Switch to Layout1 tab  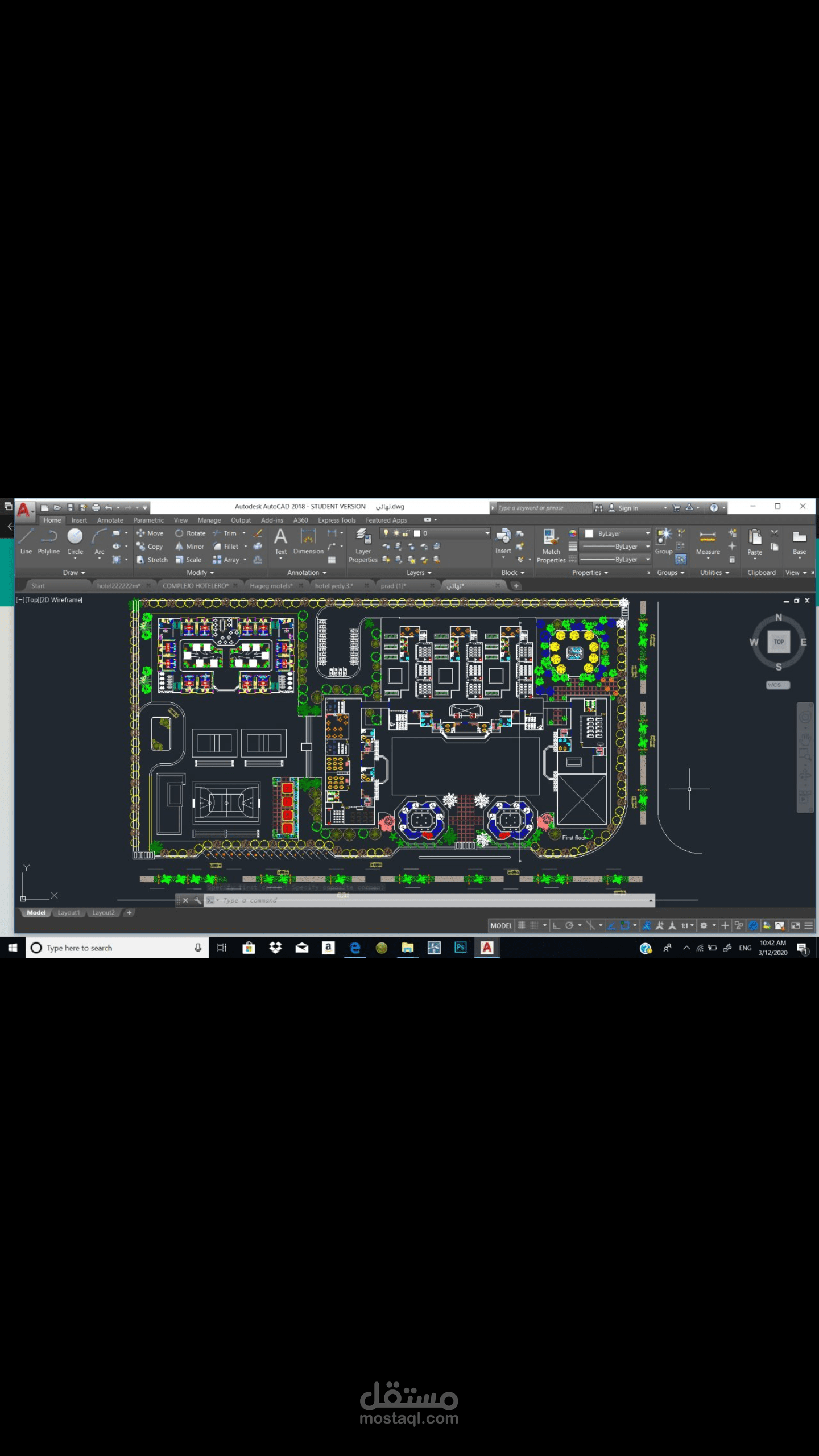pos(69,913)
